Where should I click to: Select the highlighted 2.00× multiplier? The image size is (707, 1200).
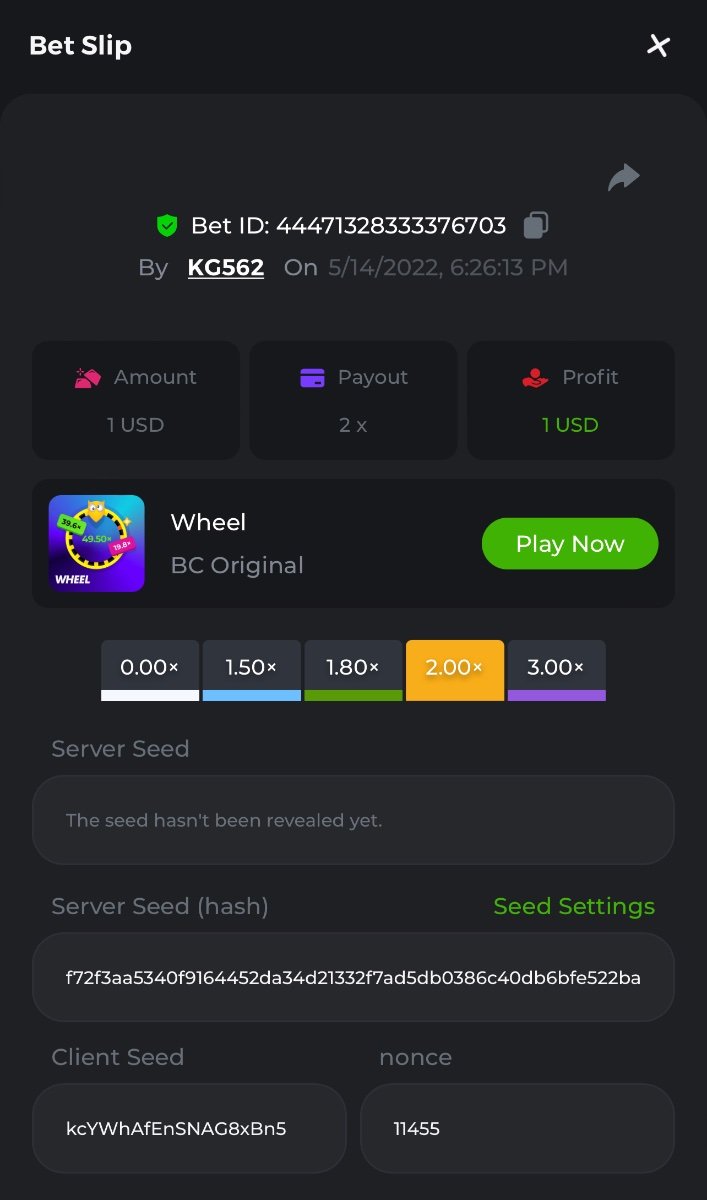455,669
